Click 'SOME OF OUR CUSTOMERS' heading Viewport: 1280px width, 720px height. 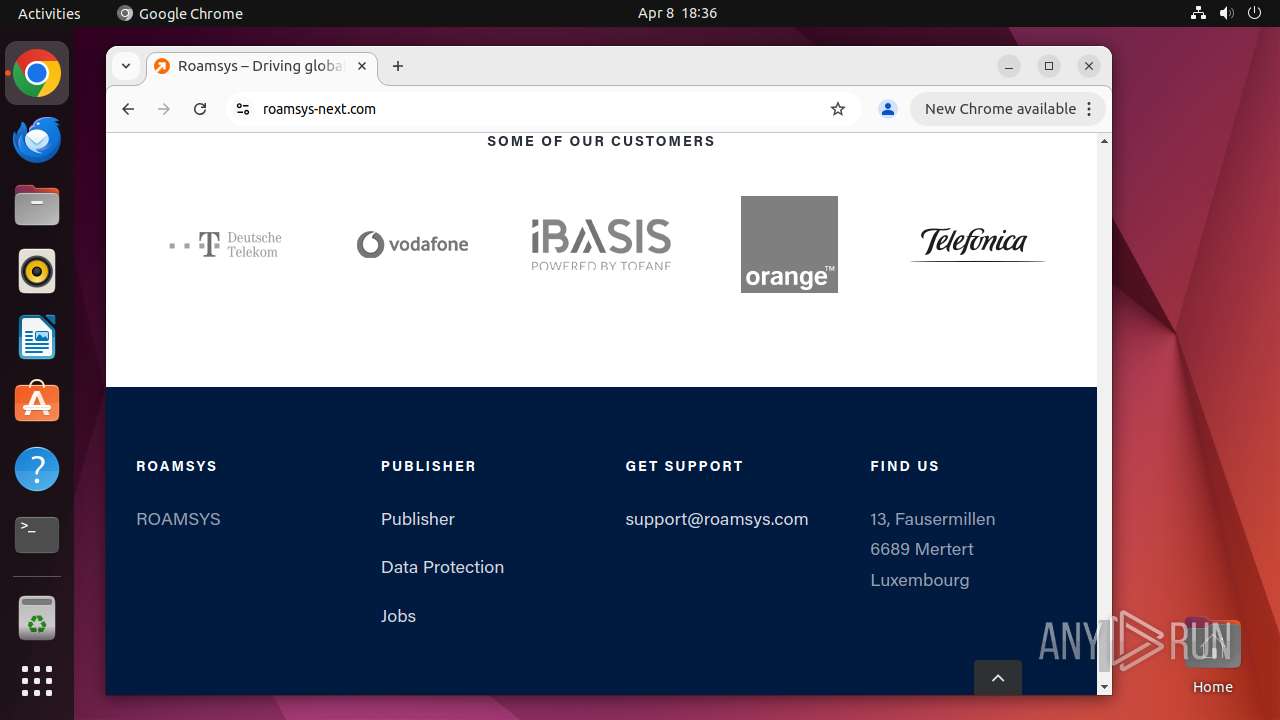coord(601,141)
